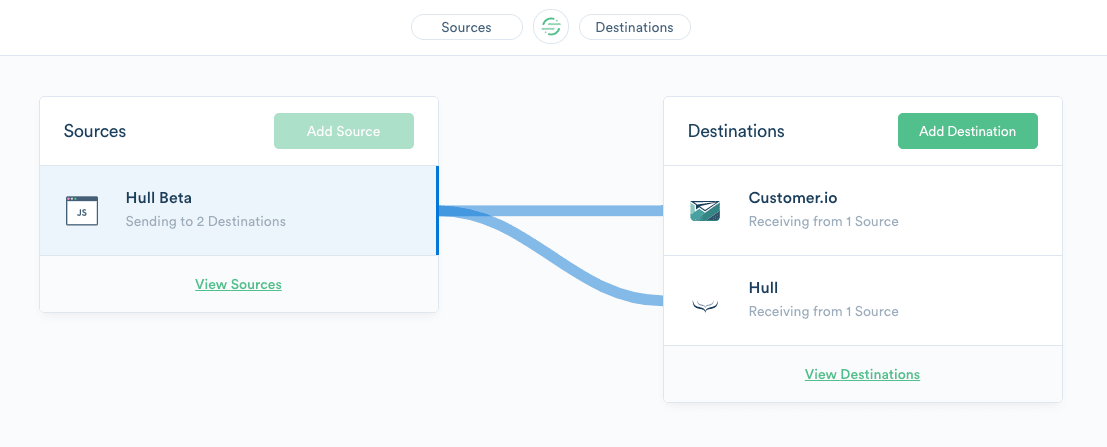Click the Add Destination button

click(968, 131)
